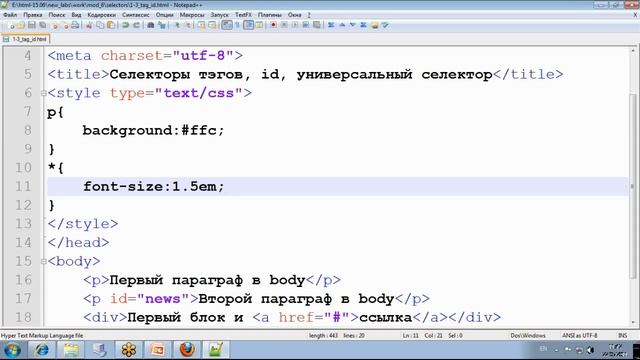Open the Windows Start button

pos(12,350)
